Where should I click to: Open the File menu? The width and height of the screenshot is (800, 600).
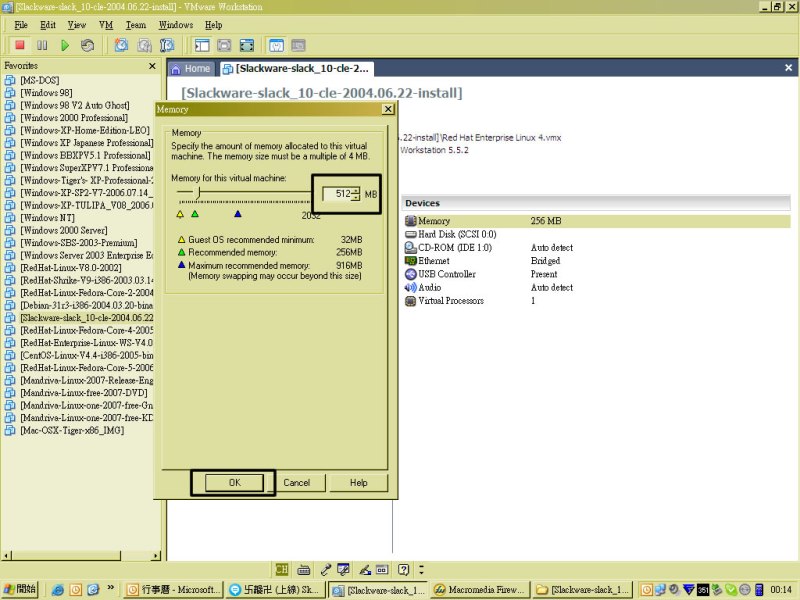point(21,25)
